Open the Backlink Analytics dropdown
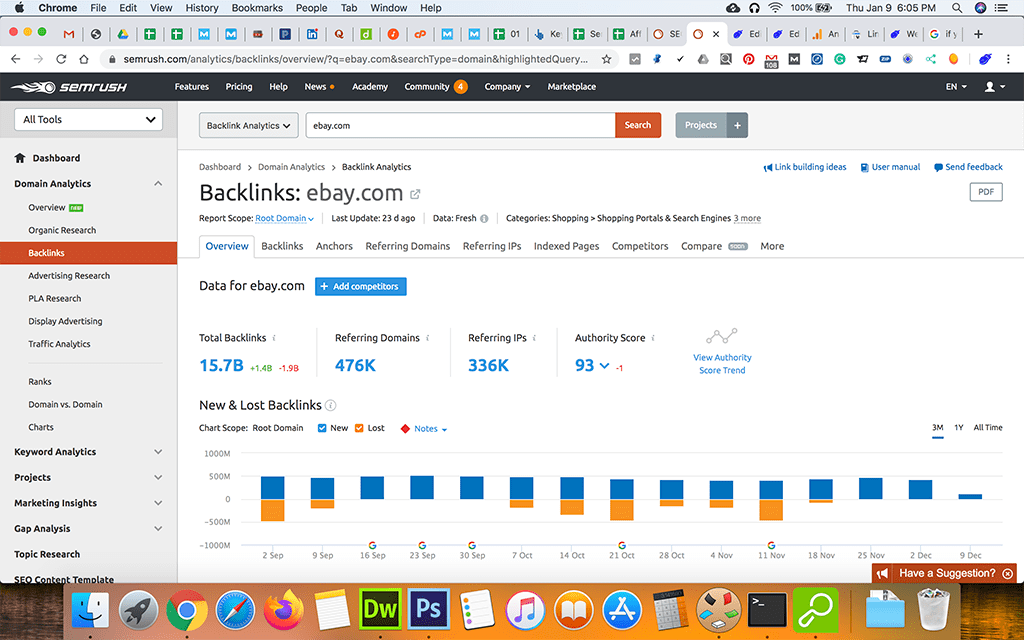1024x640 pixels. pos(249,125)
